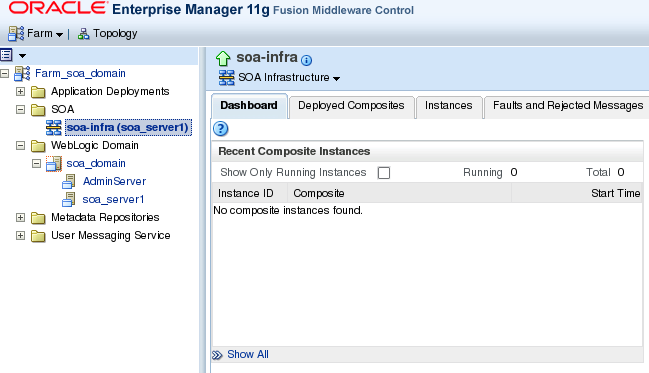Click the soa-infra information icon
This screenshot has height=373, width=649.
click(x=306, y=60)
